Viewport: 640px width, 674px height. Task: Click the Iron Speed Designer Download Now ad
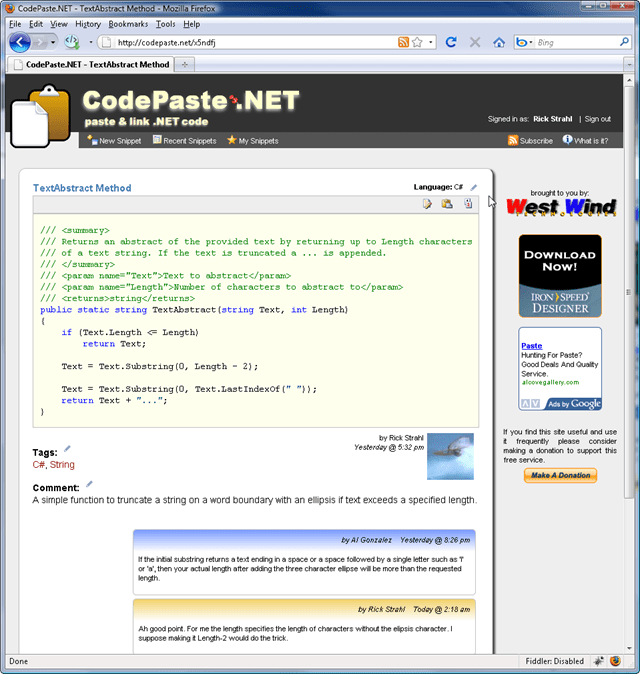560,276
